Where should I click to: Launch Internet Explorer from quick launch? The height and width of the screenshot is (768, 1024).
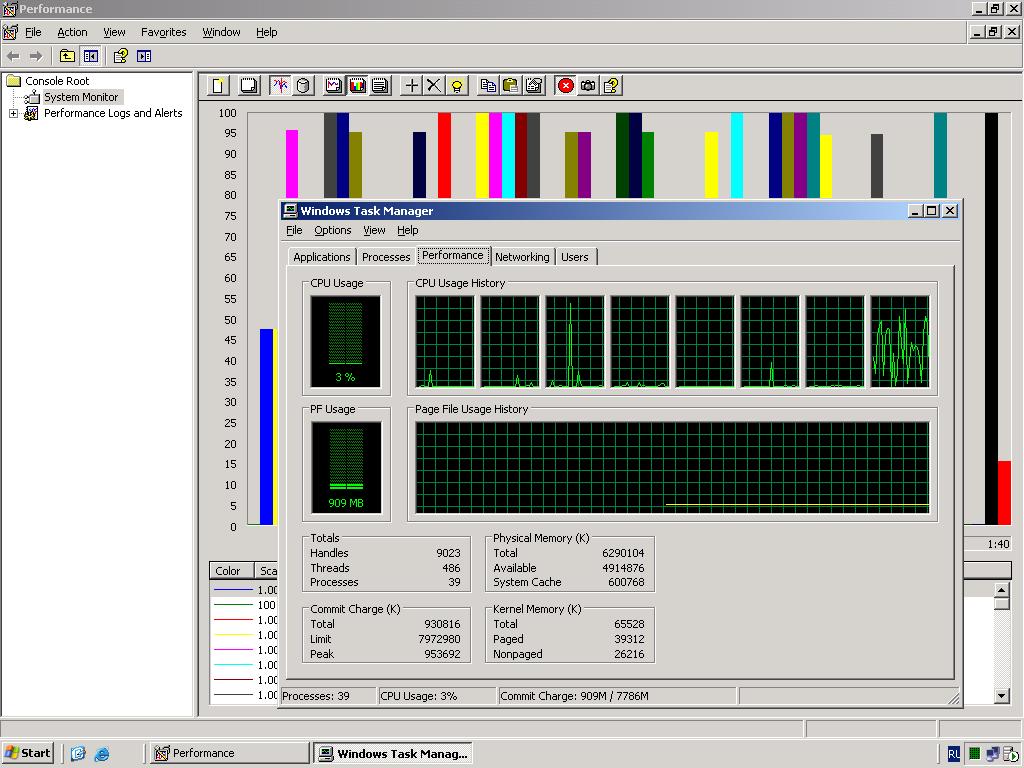pyautogui.click(x=102, y=754)
